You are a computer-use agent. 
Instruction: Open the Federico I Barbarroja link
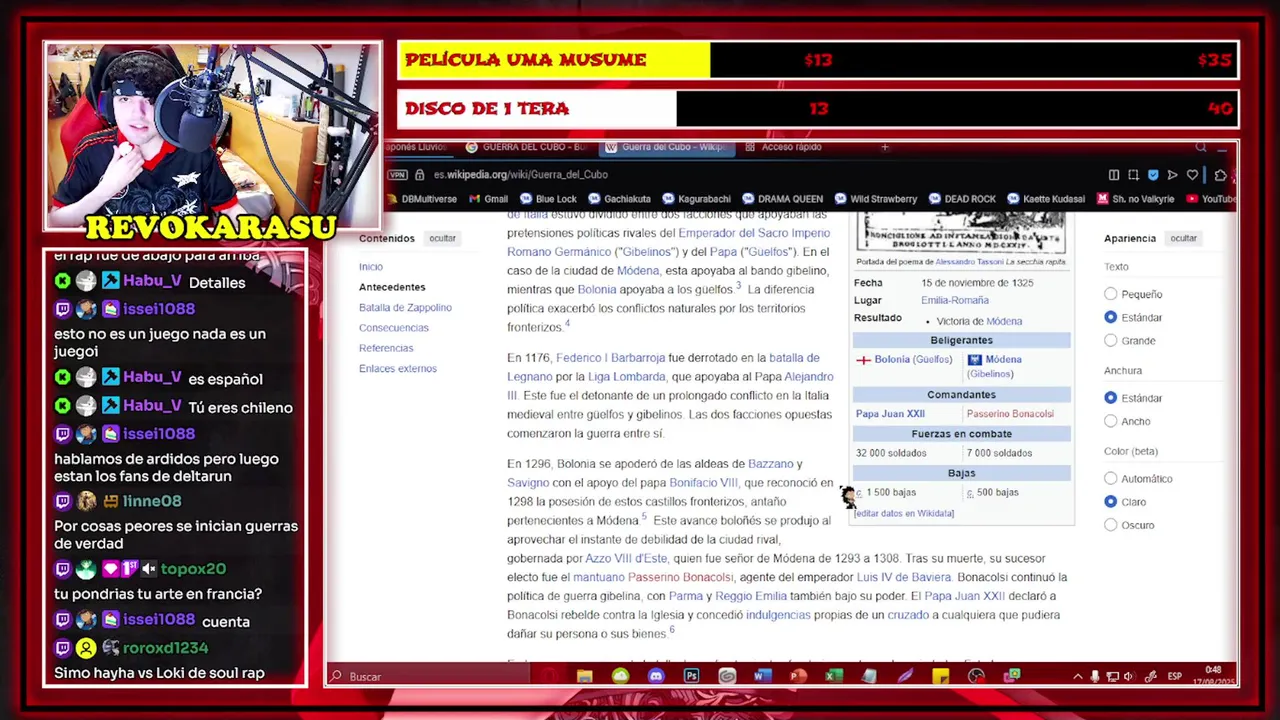[x=610, y=358]
